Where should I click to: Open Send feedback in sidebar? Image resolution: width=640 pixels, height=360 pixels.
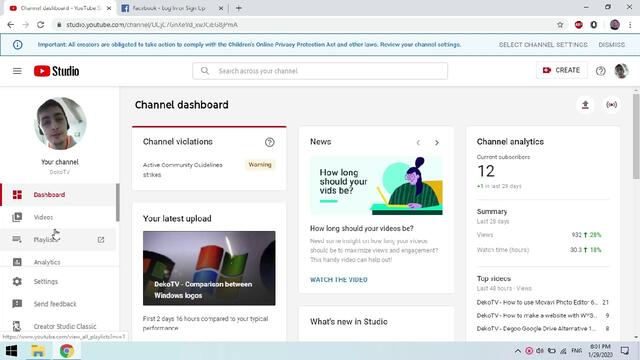tap(58, 304)
